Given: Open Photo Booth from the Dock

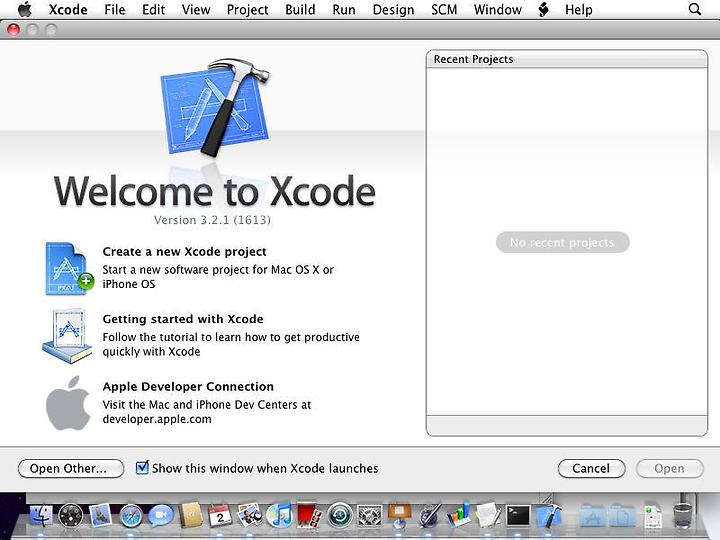Looking at the screenshot, I should [x=309, y=515].
